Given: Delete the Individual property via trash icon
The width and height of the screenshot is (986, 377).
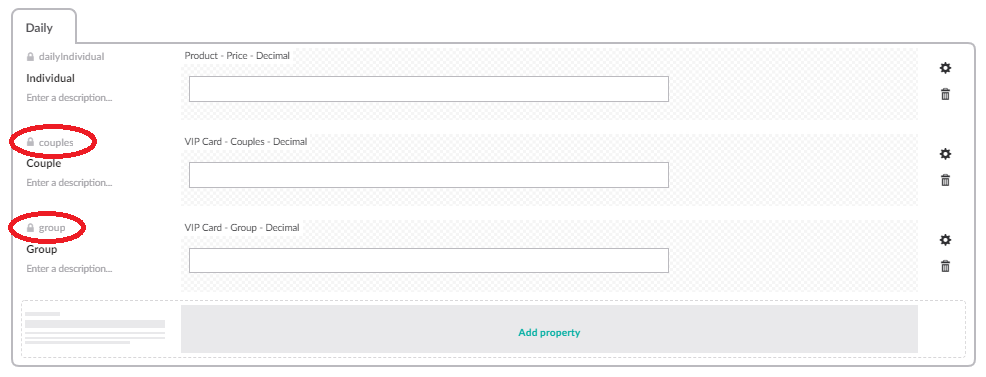Looking at the screenshot, I should 945,94.
